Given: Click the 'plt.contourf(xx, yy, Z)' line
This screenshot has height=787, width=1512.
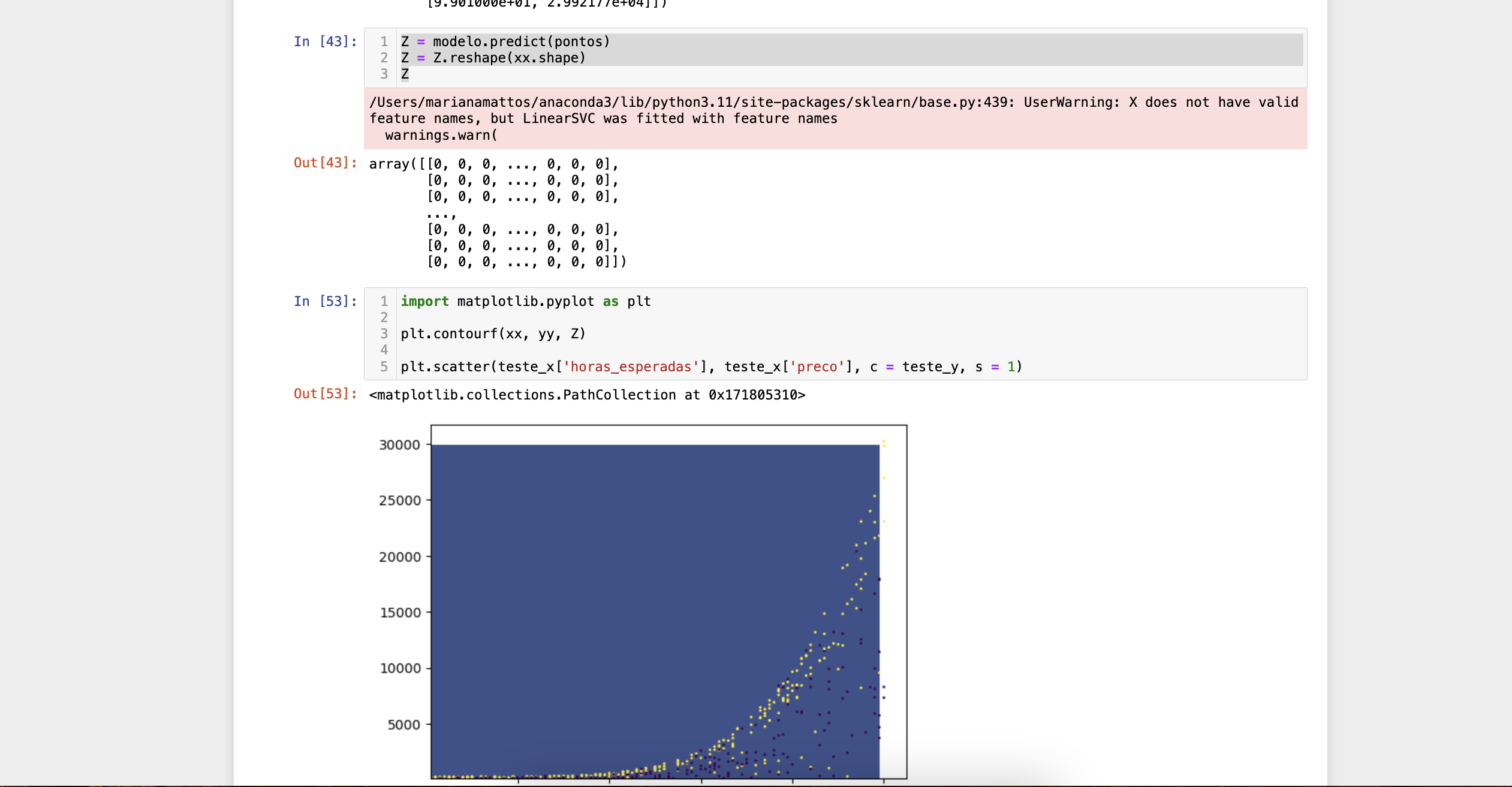Looking at the screenshot, I should [493, 334].
